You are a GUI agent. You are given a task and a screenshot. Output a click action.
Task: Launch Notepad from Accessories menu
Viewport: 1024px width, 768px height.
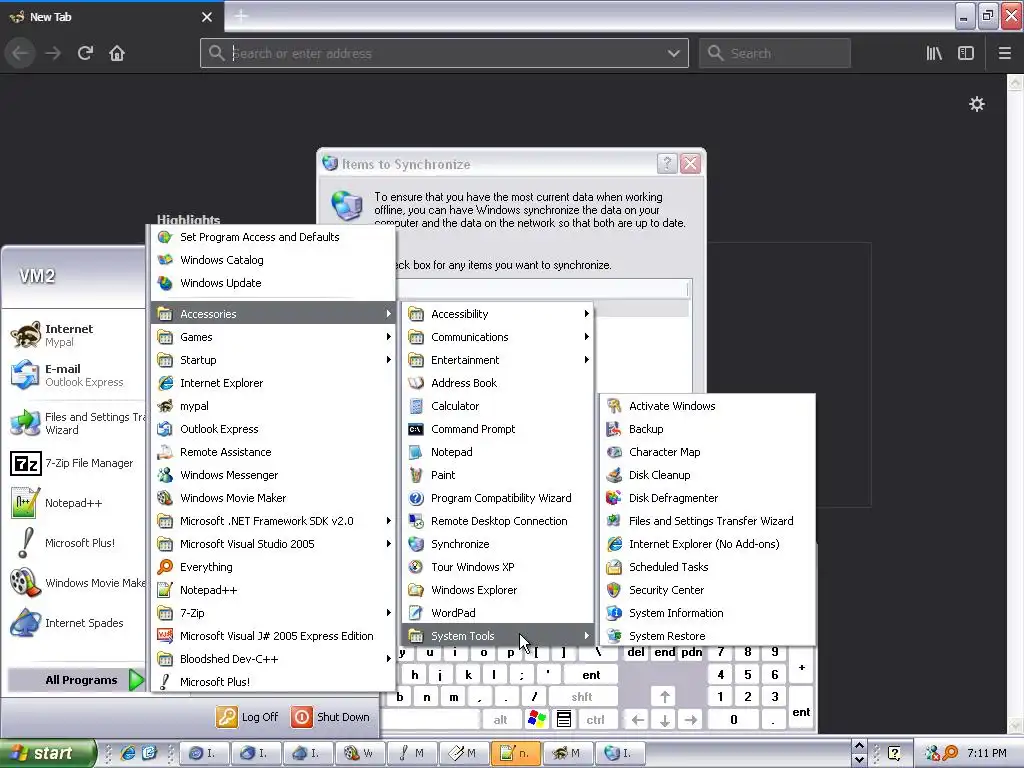498,452
